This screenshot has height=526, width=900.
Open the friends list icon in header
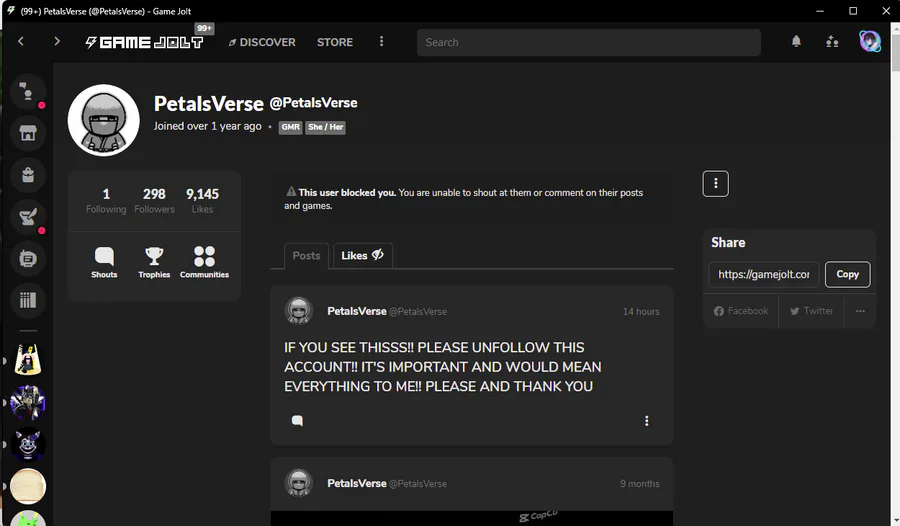(x=832, y=41)
